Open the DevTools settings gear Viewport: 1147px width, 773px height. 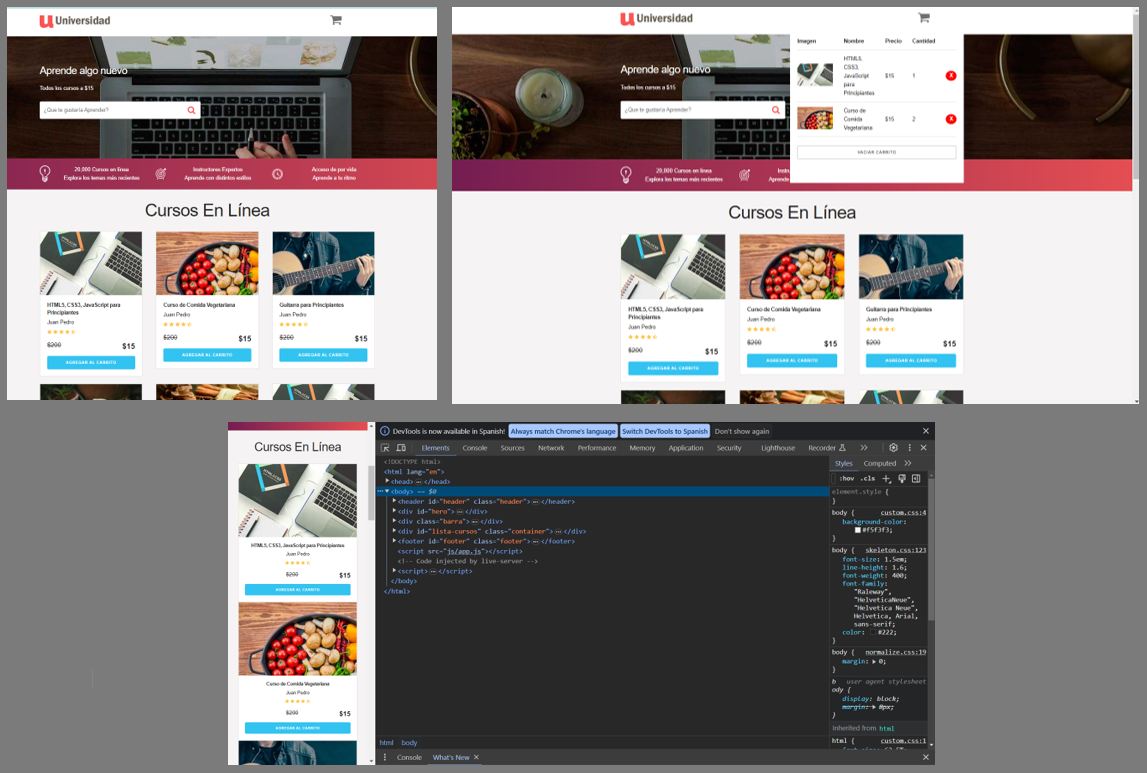893,448
